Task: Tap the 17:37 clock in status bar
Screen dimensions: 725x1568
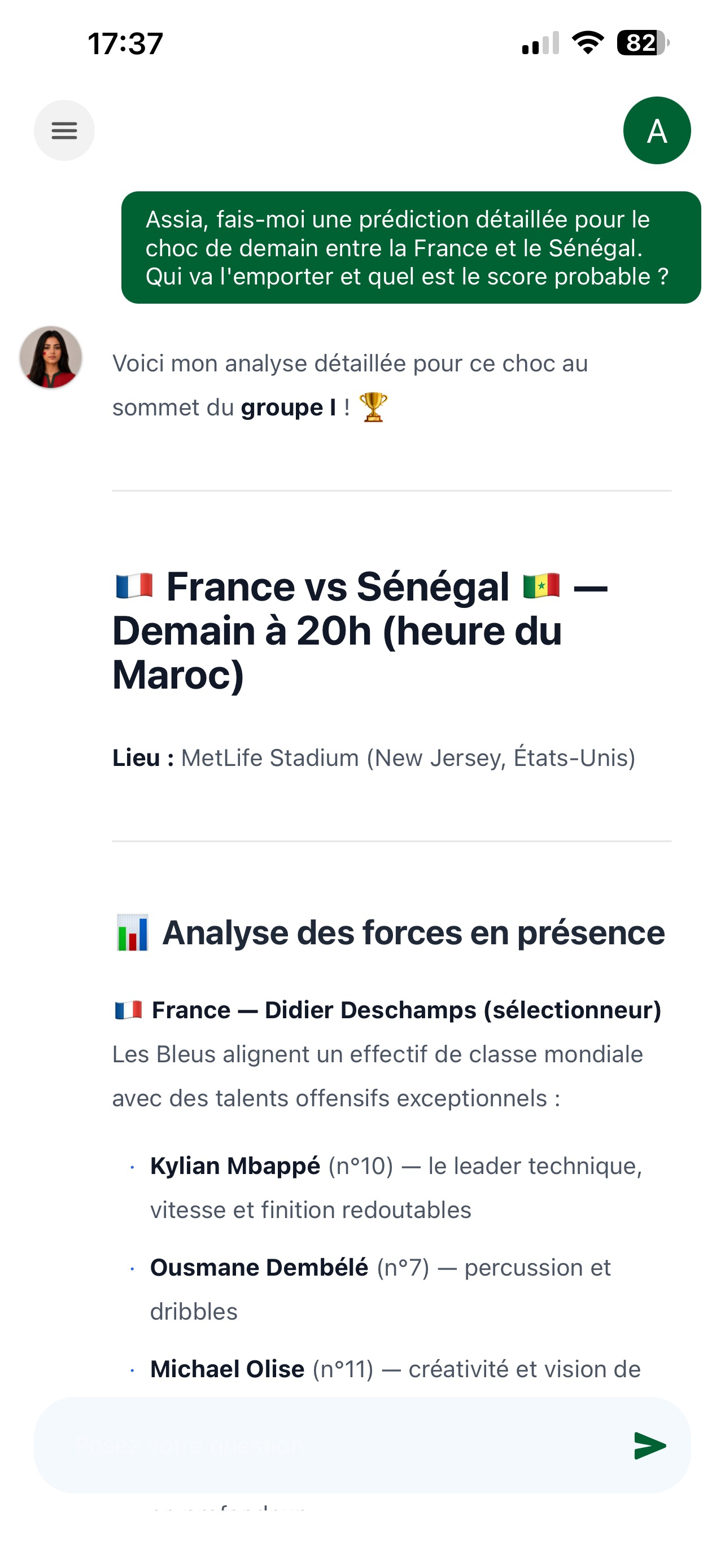Action: (x=125, y=43)
